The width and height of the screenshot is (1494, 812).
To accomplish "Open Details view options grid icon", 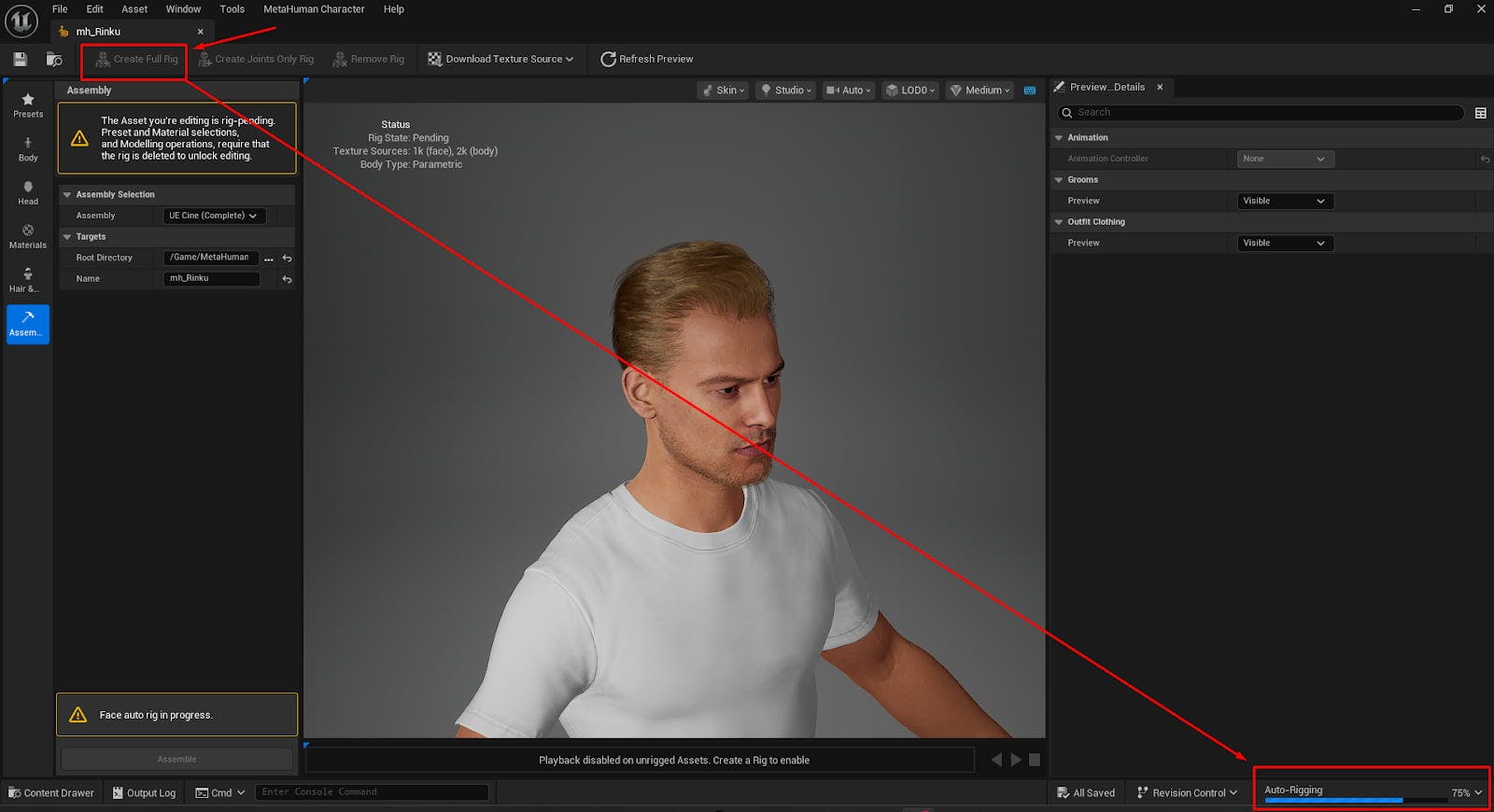I will point(1480,113).
